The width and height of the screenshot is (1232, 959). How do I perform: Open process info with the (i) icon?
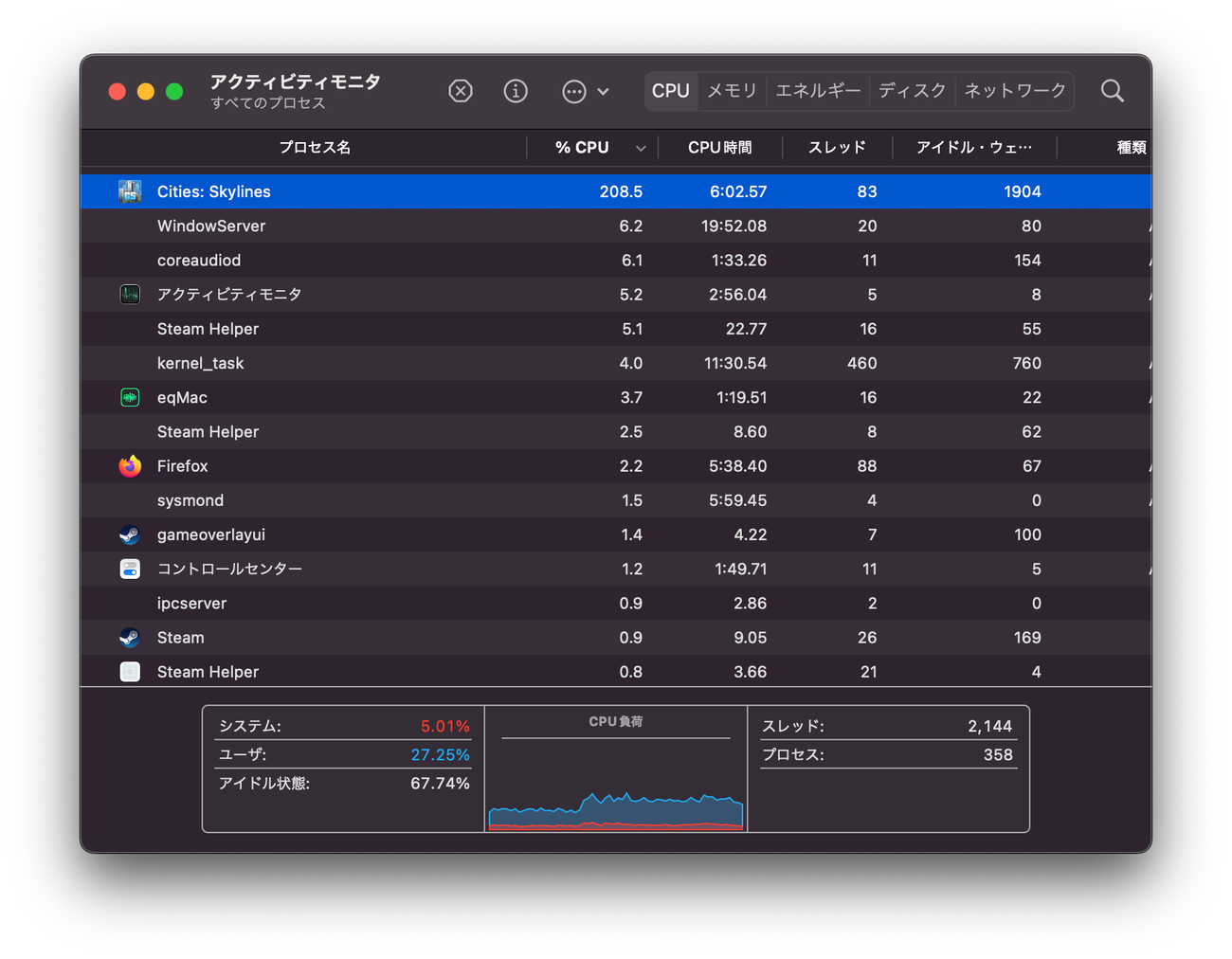click(x=516, y=91)
